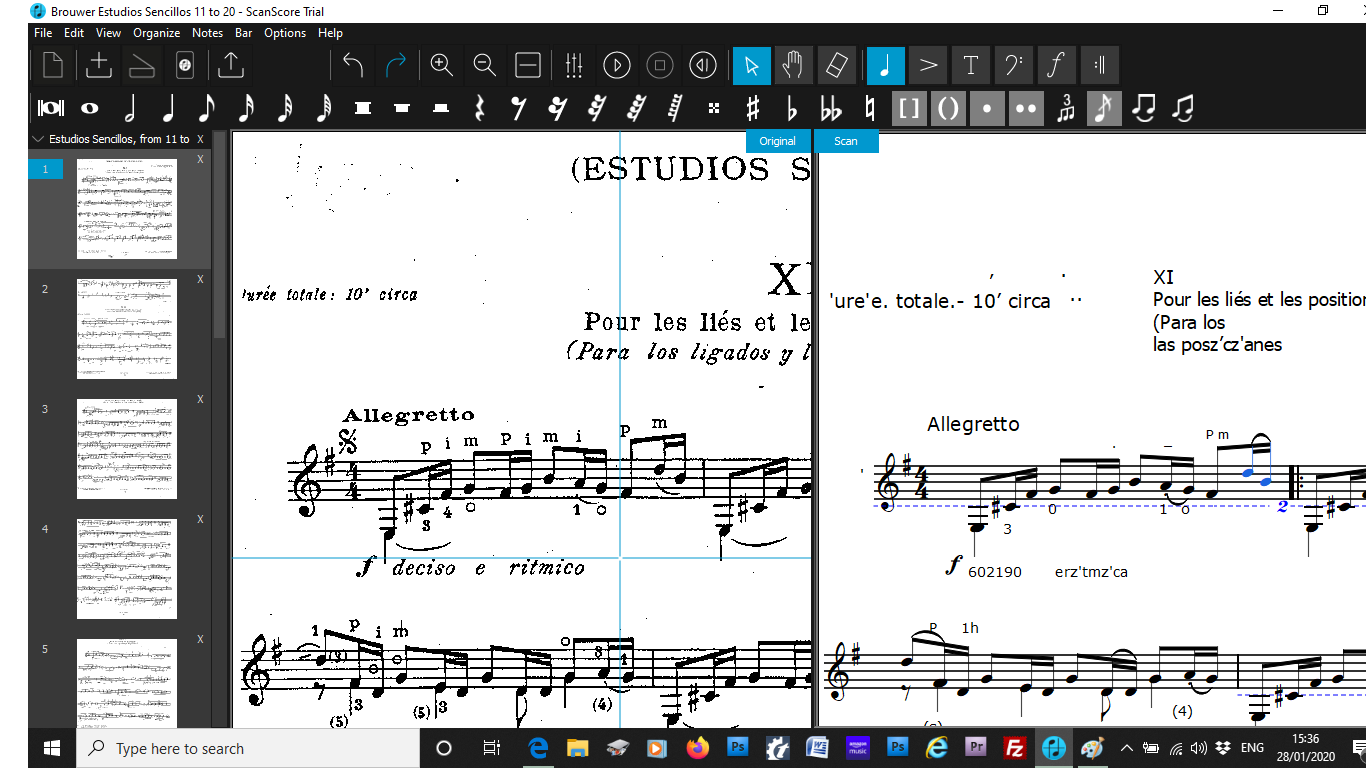Select the quarter rest
Viewport: 1366px width, 768px height.
[x=480, y=108]
